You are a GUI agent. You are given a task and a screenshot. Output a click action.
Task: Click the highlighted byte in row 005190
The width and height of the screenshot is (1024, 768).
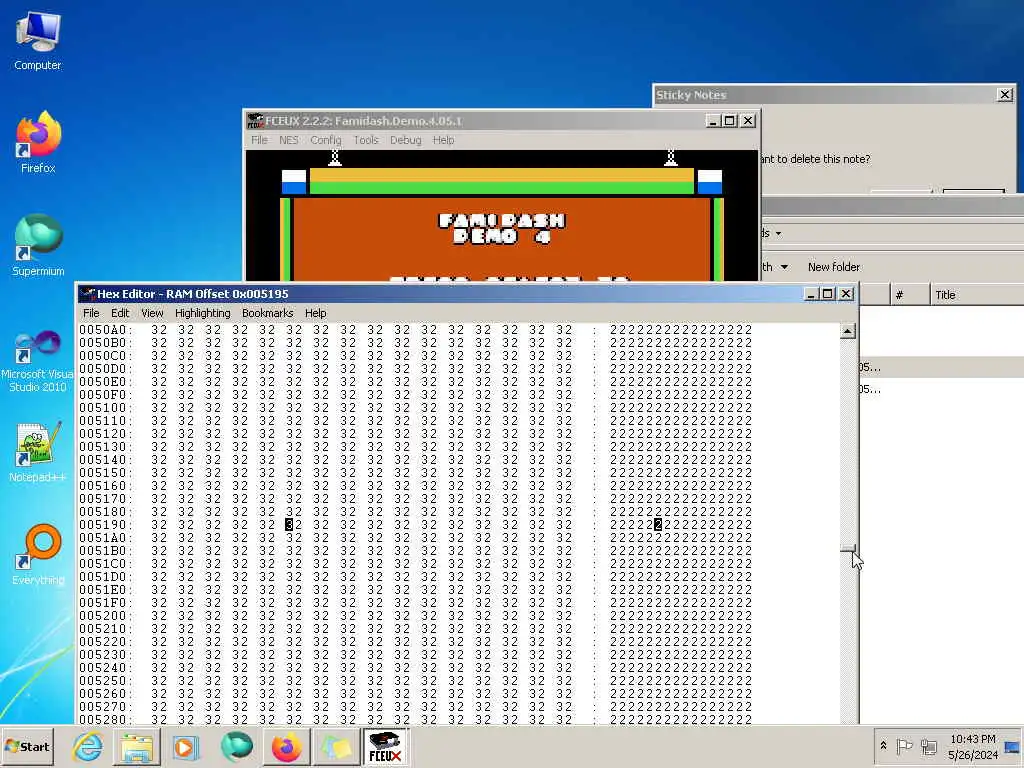pyautogui.click(x=289, y=524)
